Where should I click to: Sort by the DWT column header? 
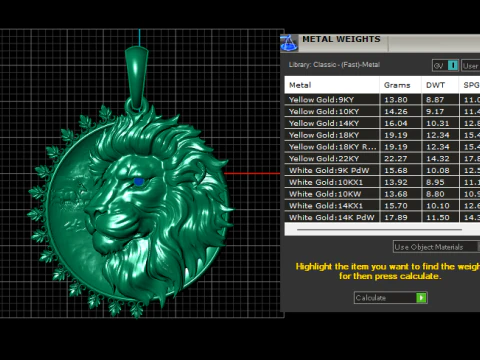coord(440,85)
